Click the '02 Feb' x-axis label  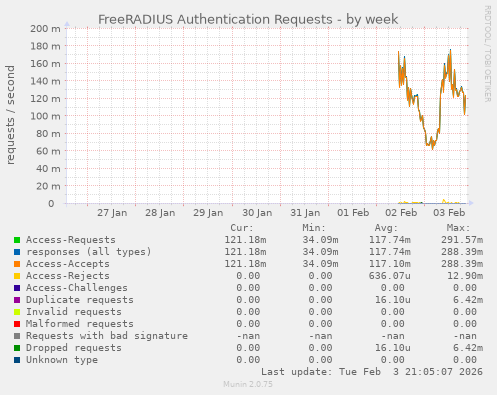(x=401, y=213)
